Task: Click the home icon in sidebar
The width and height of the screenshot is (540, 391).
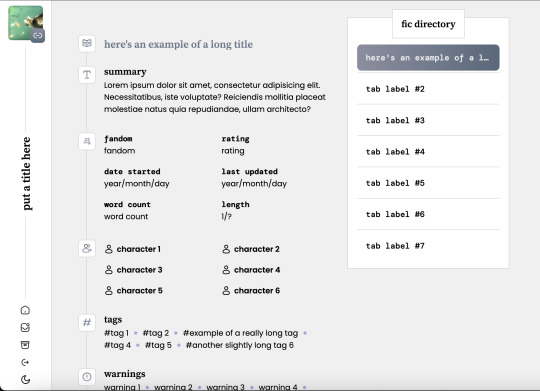Action: [25, 310]
